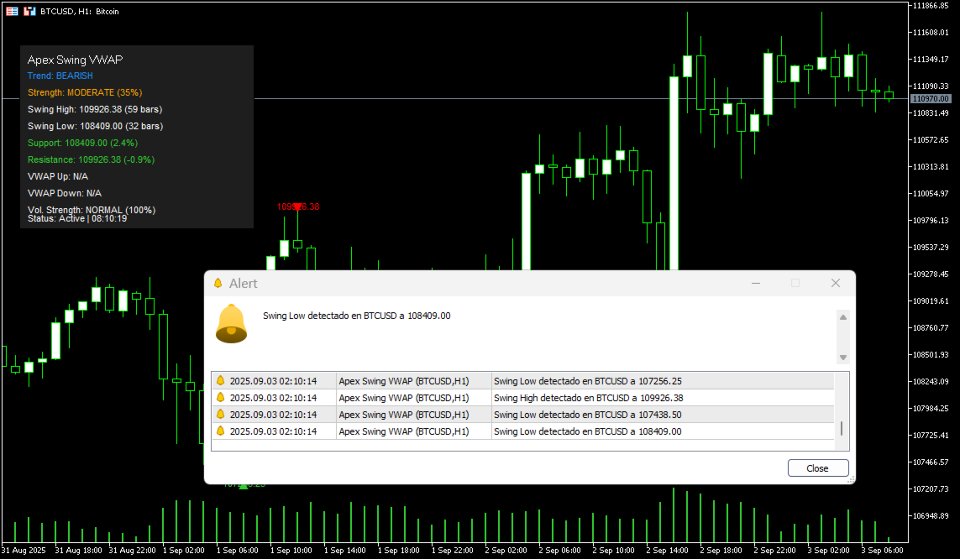Click the VWAP Down: N/A line
Image resolution: width=960 pixels, height=559 pixels.
(x=64, y=193)
